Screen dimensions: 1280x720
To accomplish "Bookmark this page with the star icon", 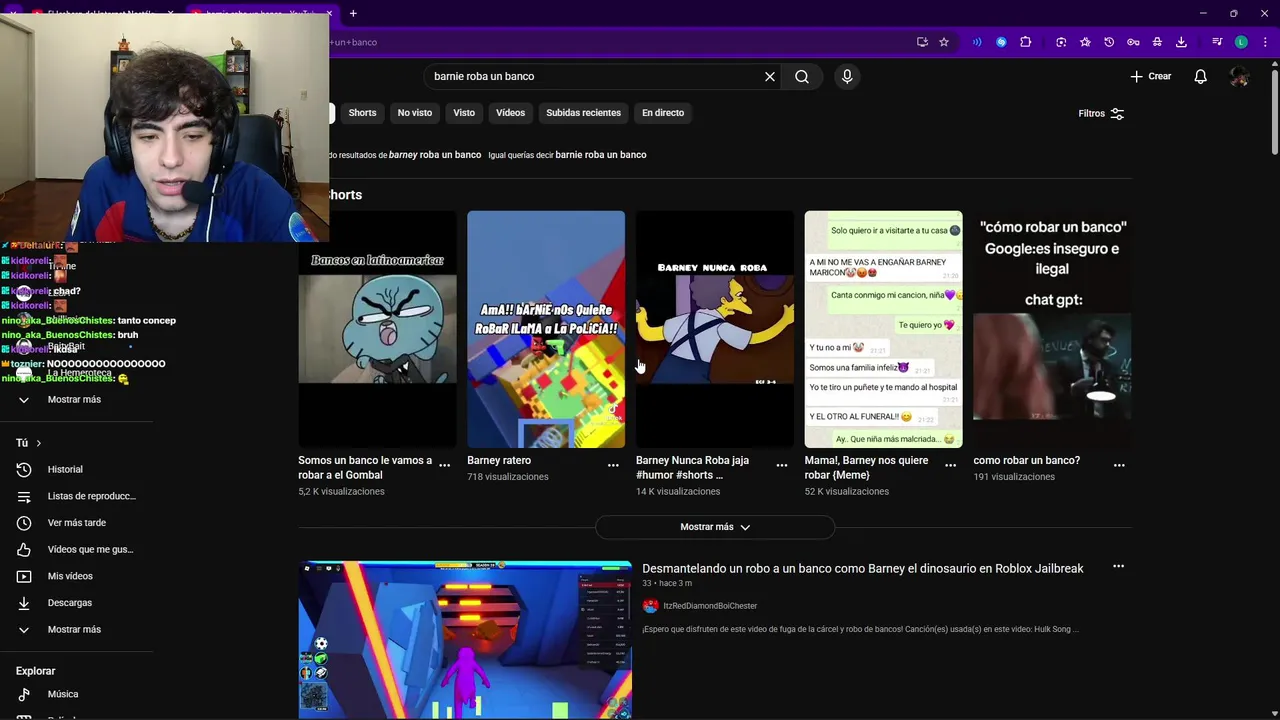I will 943,42.
